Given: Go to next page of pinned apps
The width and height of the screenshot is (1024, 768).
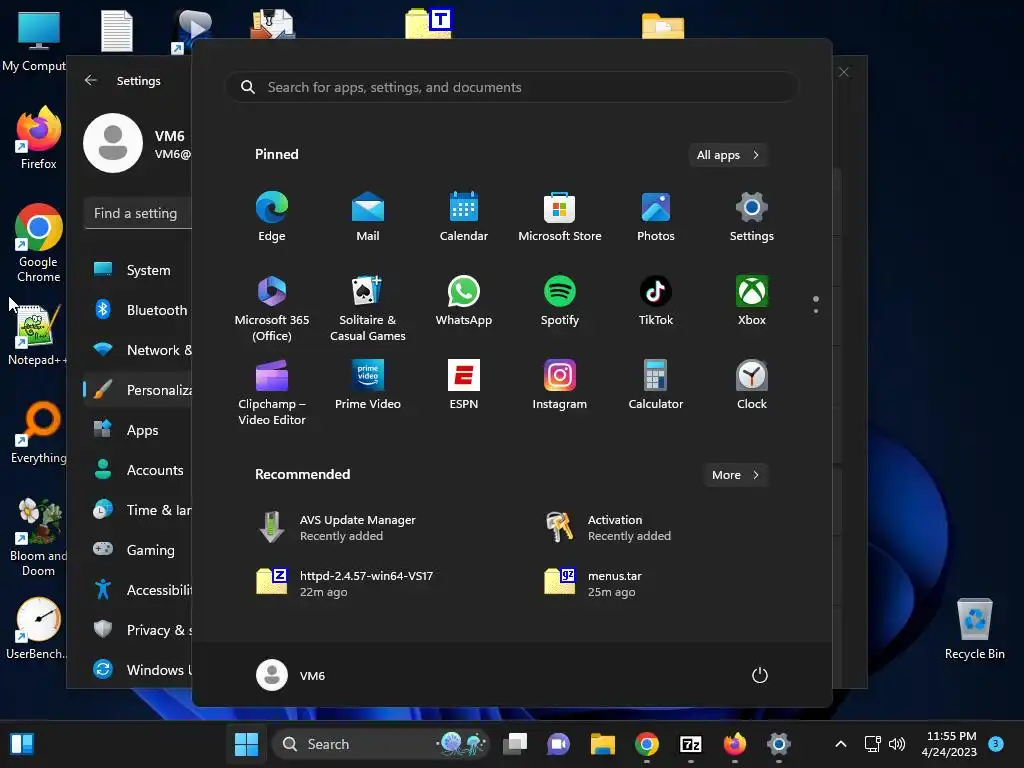Looking at the screenshot, I should click(816, 311).
